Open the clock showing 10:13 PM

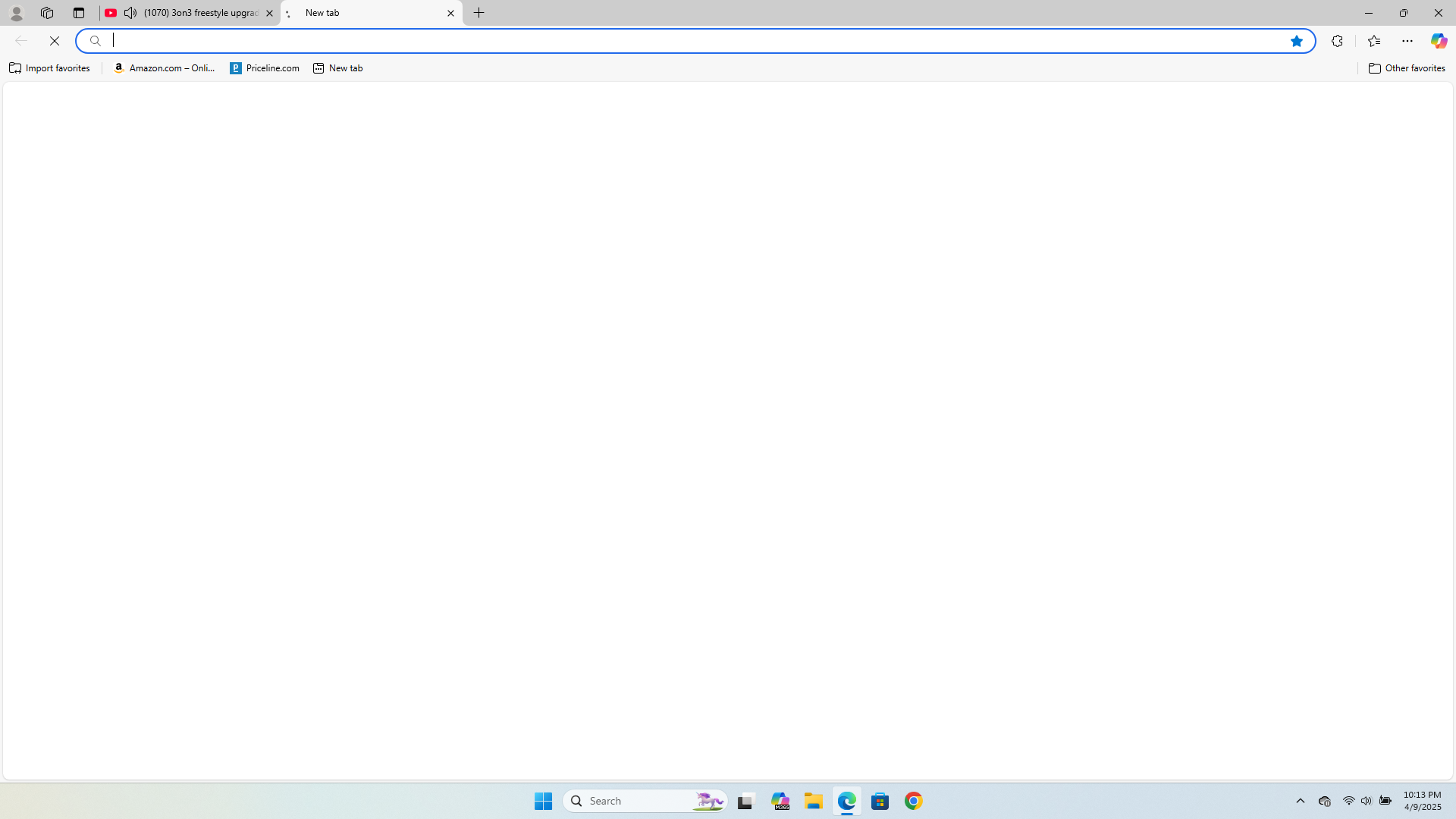1422,801
